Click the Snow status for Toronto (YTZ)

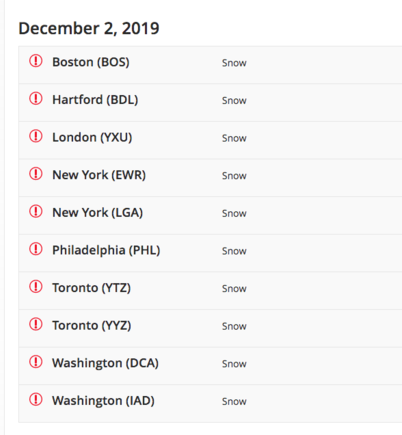tap(234, 289)
